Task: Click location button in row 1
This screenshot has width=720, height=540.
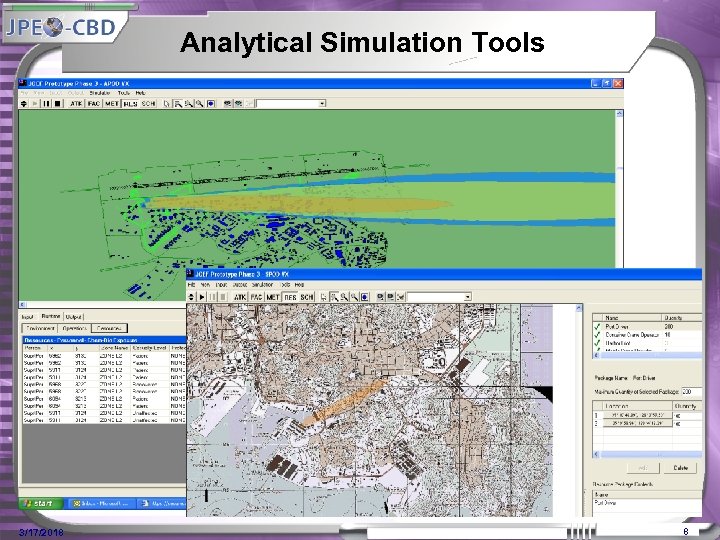Action: tap(637, 415)
